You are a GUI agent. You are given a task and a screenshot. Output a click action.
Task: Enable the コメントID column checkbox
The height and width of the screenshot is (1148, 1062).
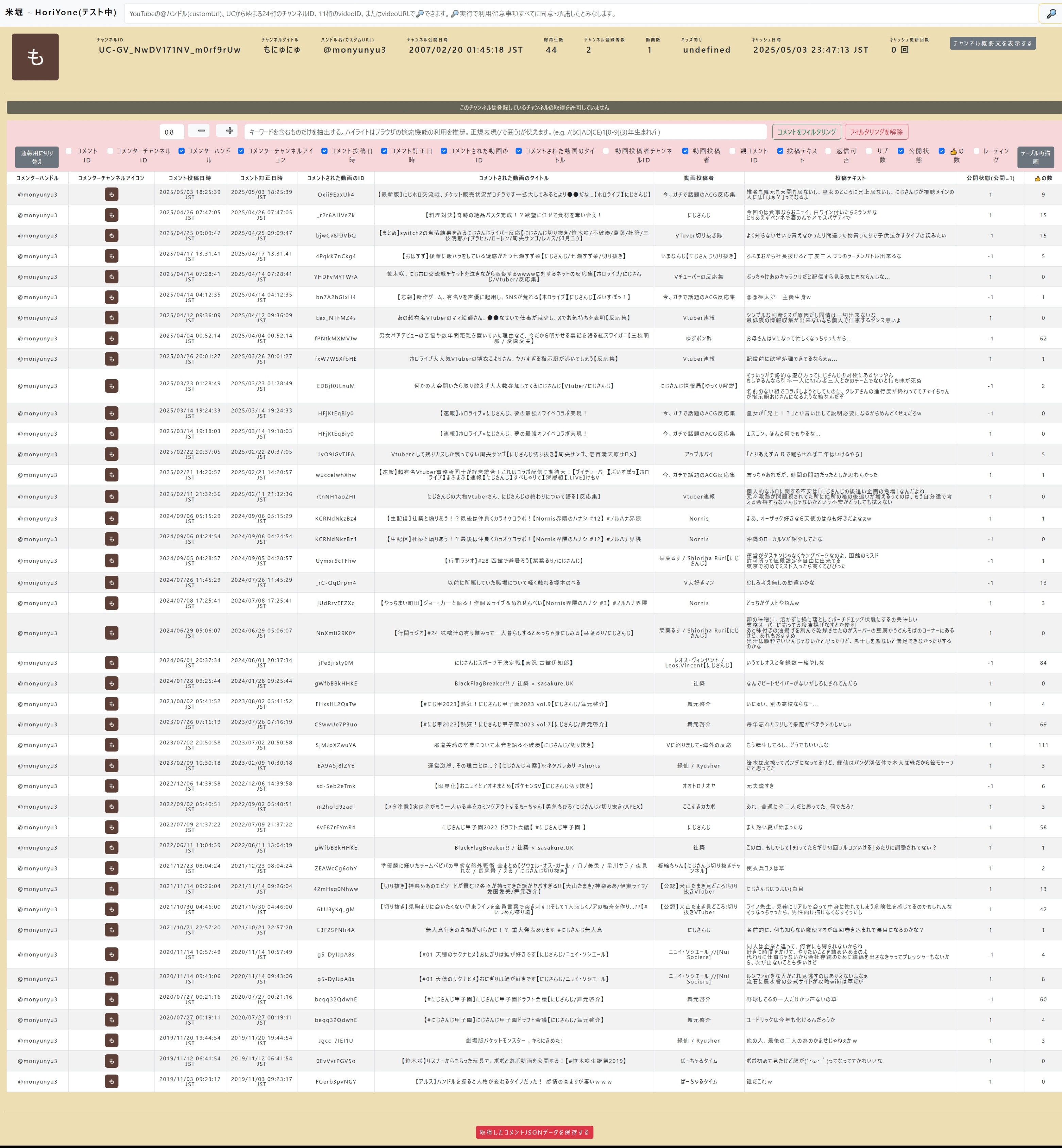pos(69,151)
